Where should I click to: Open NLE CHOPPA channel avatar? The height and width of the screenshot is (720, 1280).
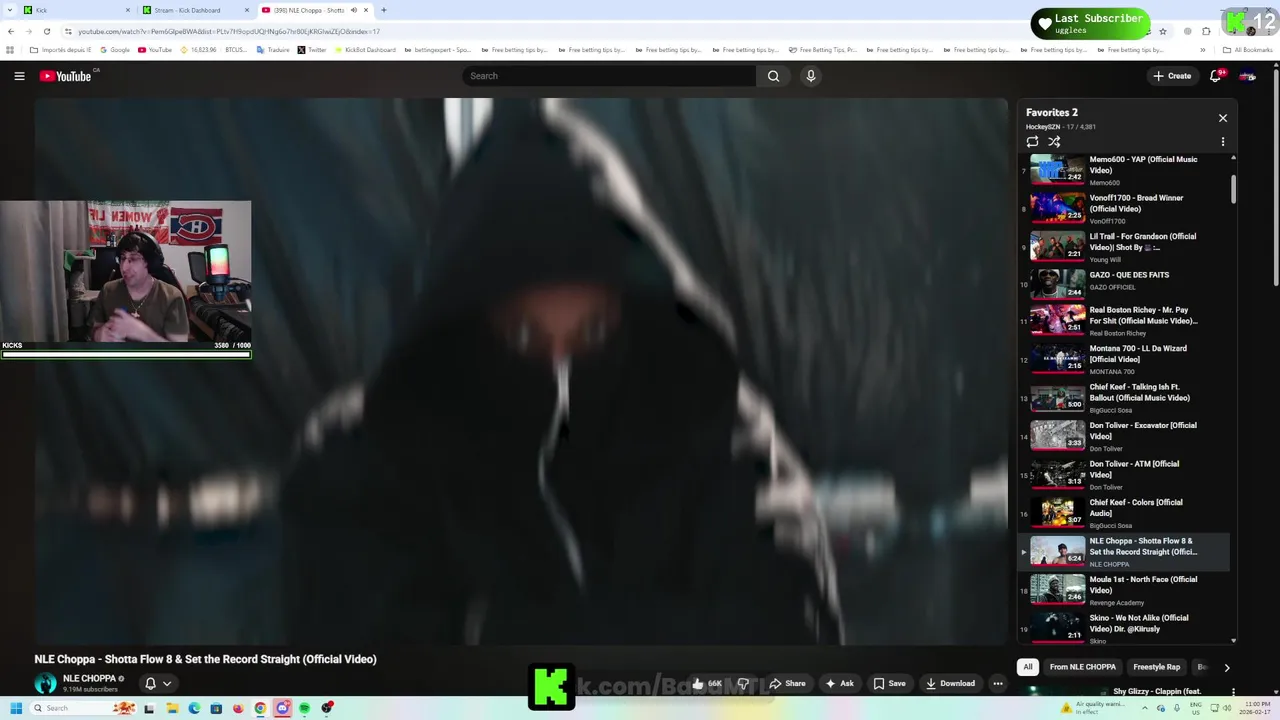point(46,684)
